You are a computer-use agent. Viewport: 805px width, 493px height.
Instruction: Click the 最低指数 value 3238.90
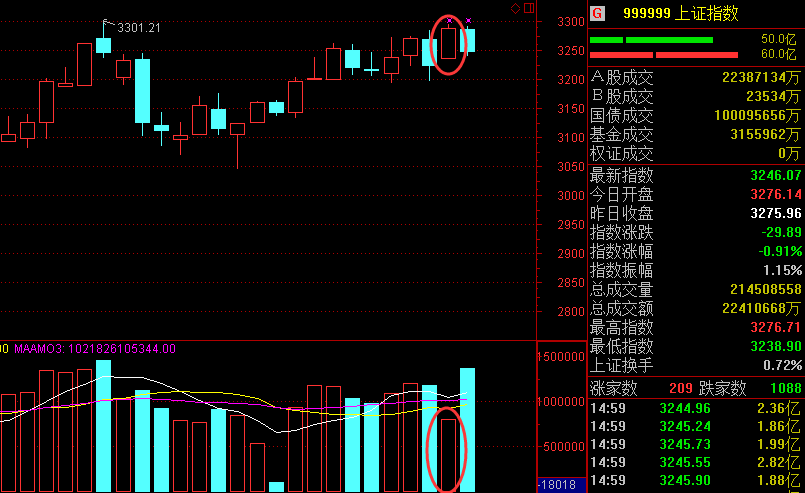pos(776,347)
